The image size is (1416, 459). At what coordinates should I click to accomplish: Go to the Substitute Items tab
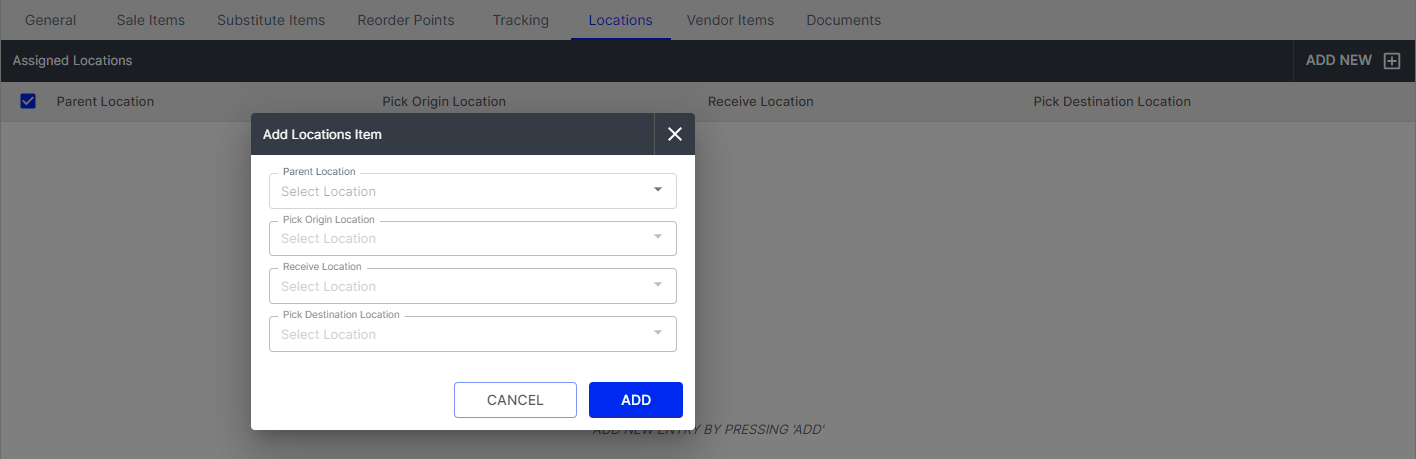(271, 20)
